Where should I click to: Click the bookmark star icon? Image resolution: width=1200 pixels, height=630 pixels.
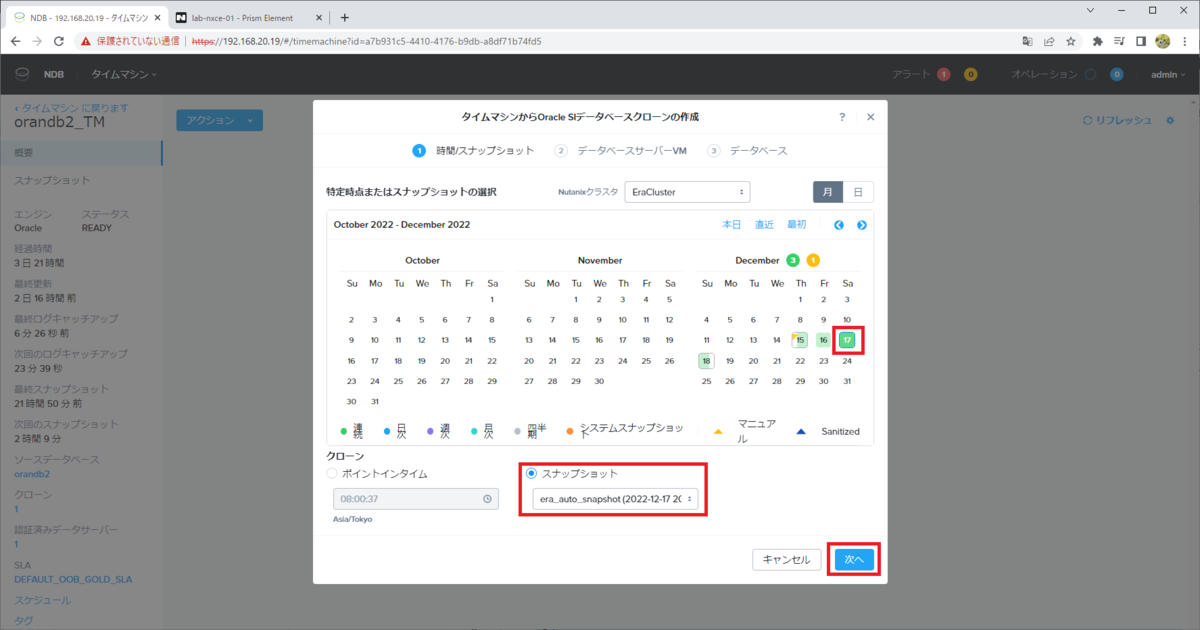pos(1071,41)
